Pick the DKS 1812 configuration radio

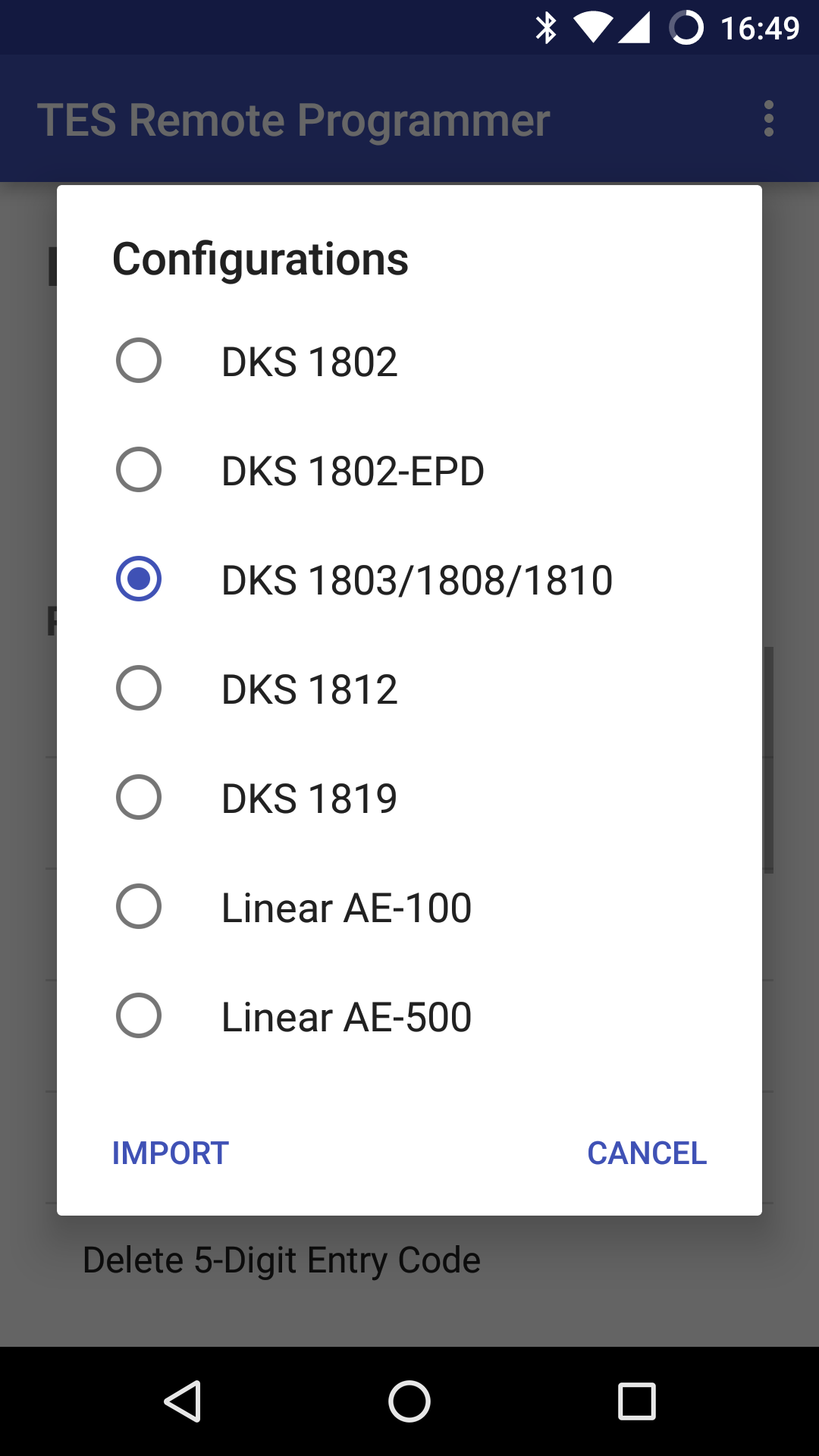tap(139, 688)
